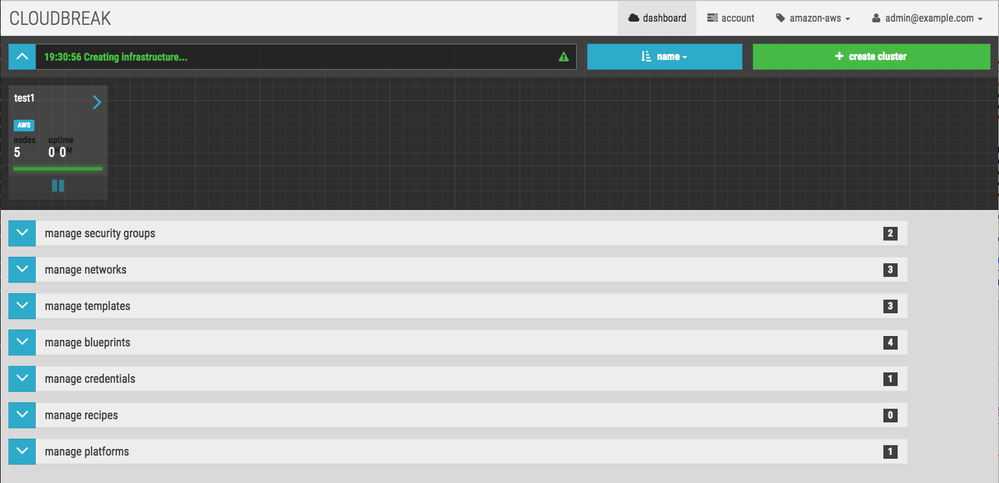Click the 'manage recipes' label

(81, 415)
